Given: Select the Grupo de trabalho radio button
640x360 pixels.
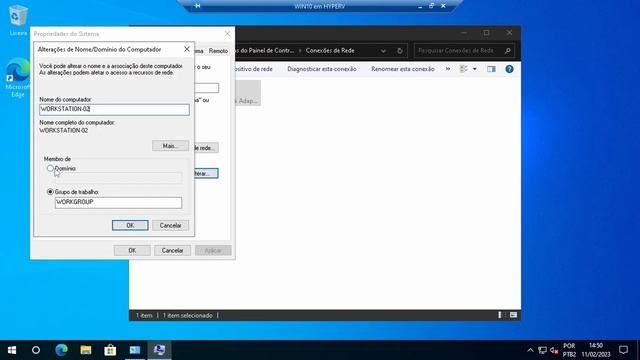Looking at the screenshot, I should [x=50, y=191].
